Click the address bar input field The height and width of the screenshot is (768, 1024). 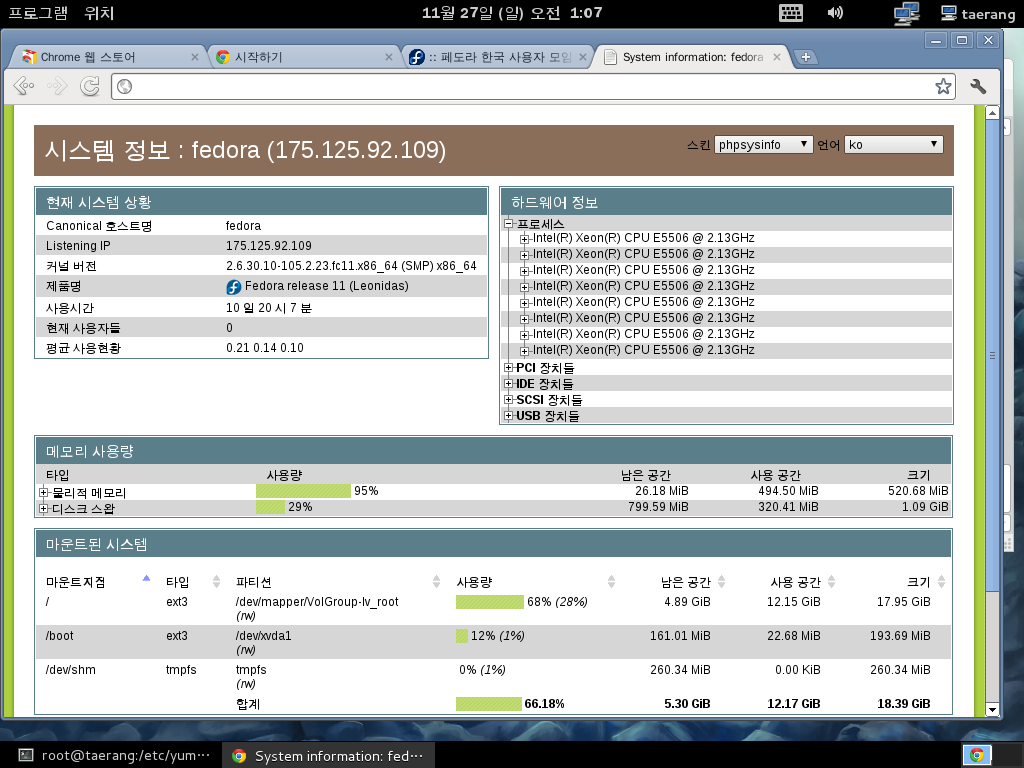click(532, 86)
